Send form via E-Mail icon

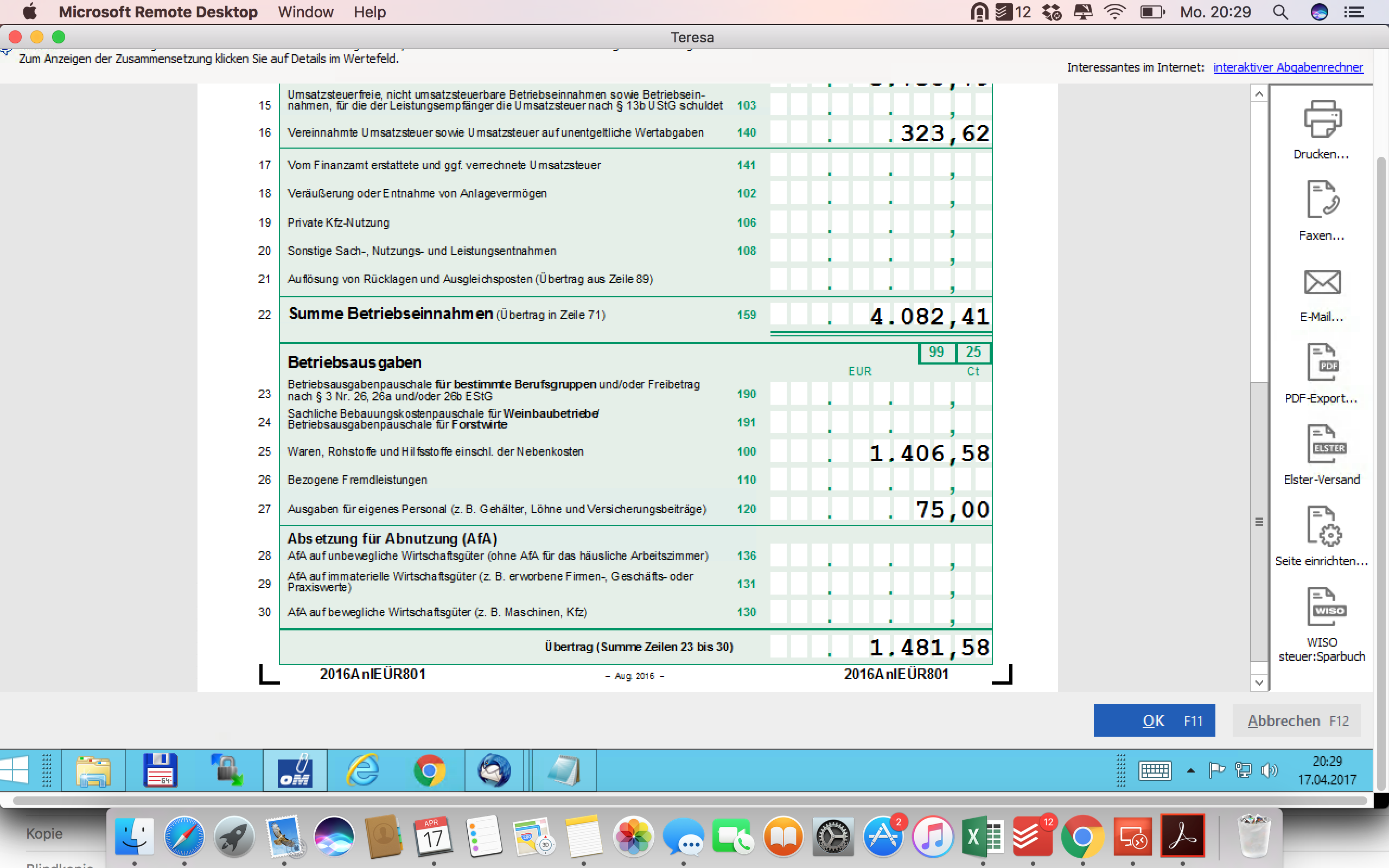1322,282
